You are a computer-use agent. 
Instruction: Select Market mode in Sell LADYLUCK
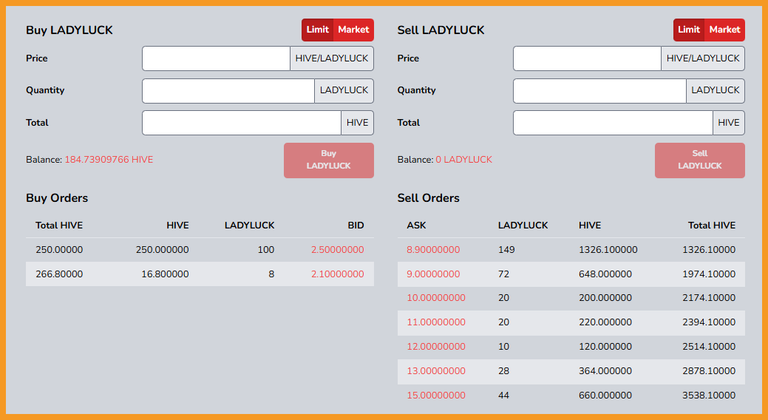pyautogui.click(x=725, y=30)
